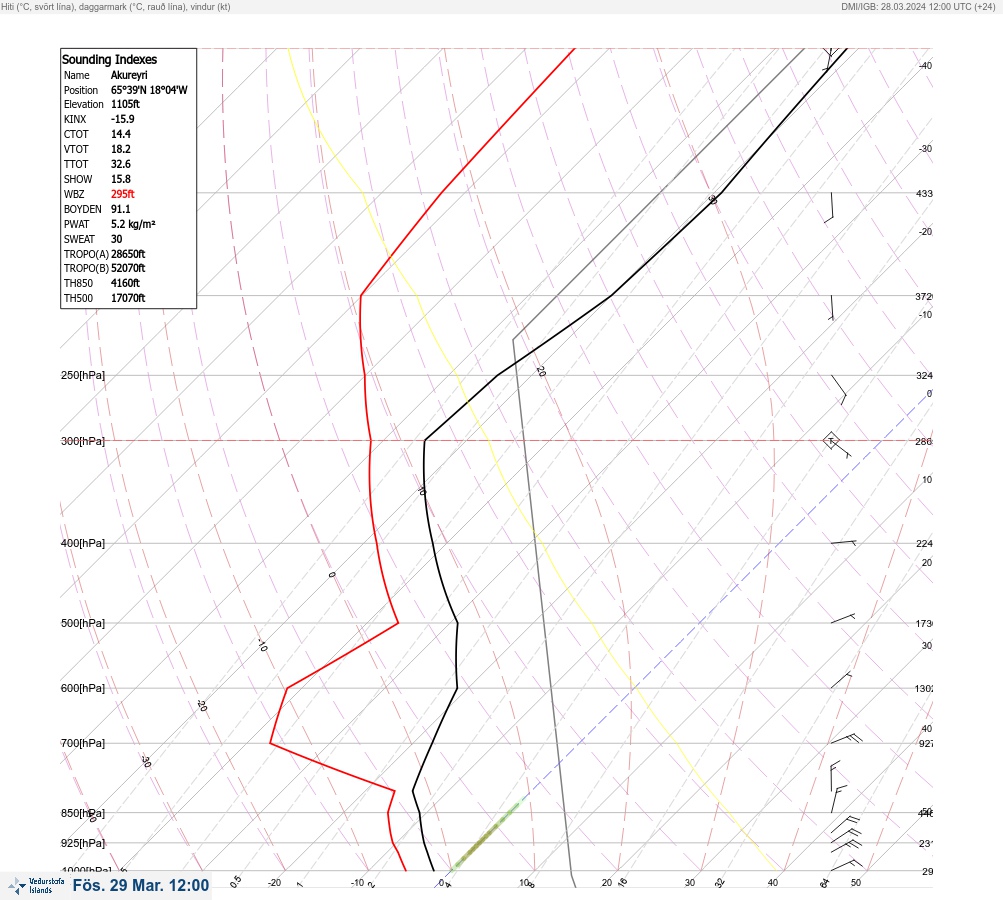Image resolution: width=1003 pixels, height=900 pixels.
Task: Click the Vedurstofa Islands logo
Action: (36, 885)
